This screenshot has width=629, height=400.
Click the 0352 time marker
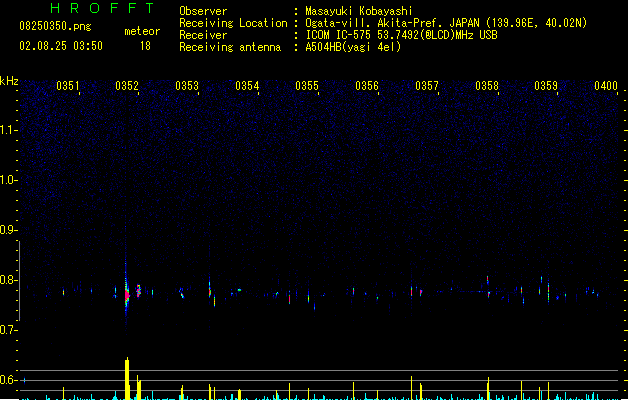click(127, 86)
